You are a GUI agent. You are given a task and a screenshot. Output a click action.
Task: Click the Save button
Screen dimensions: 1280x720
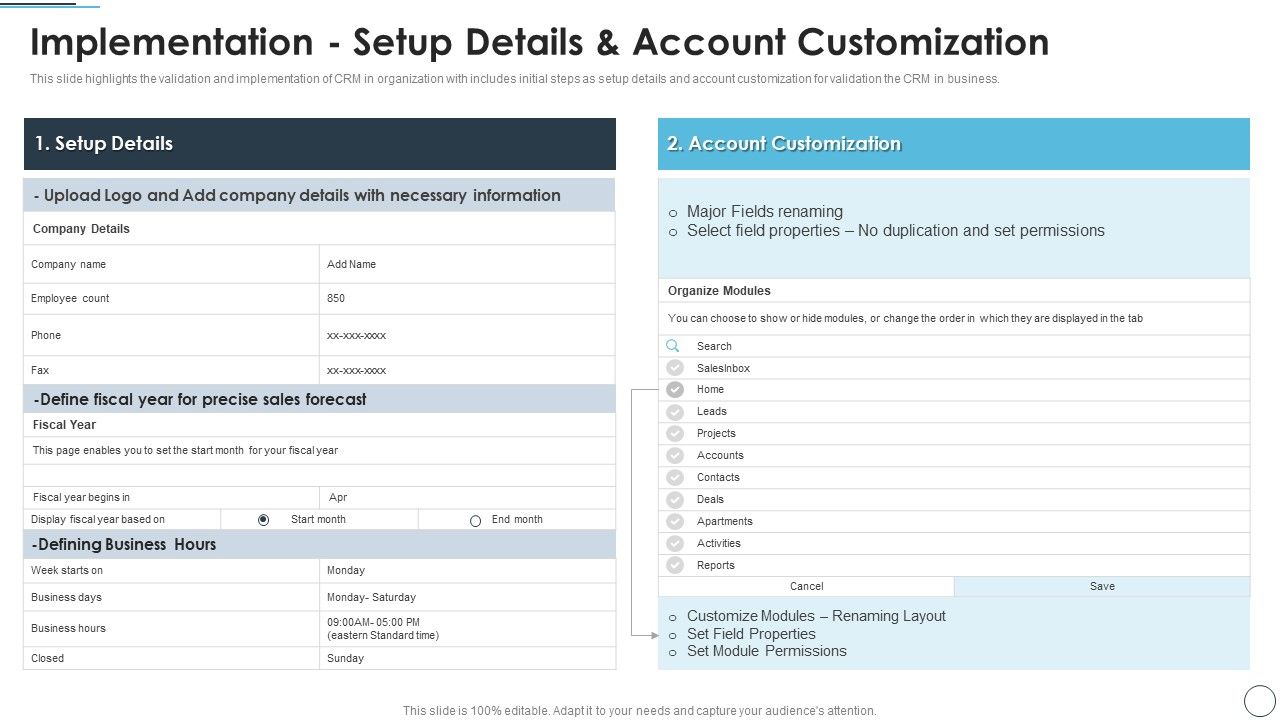pos(1101,586)
